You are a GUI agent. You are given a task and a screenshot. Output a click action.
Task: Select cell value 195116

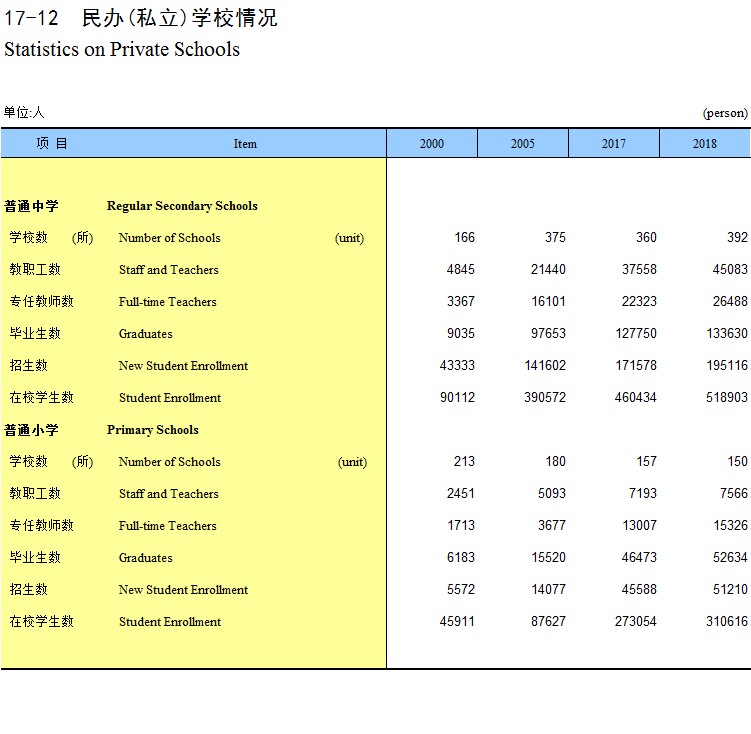click(x=727, y=365)
